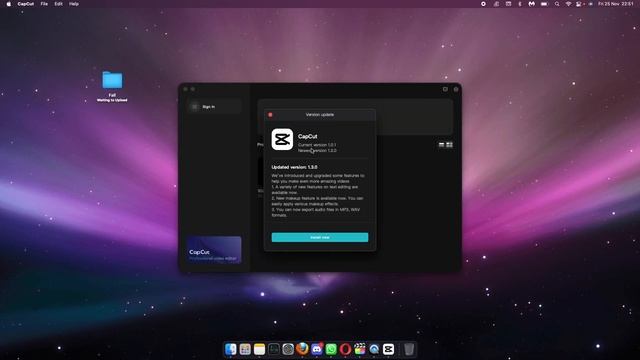Viewport: 640px width, 360px height.
Task: Close the Version update dialog
Action: click(x=270, y=115)
